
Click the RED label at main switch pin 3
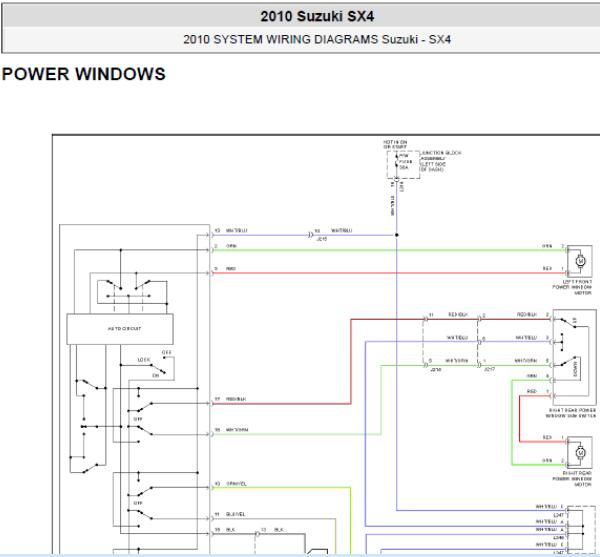click(x=231, y=269)
